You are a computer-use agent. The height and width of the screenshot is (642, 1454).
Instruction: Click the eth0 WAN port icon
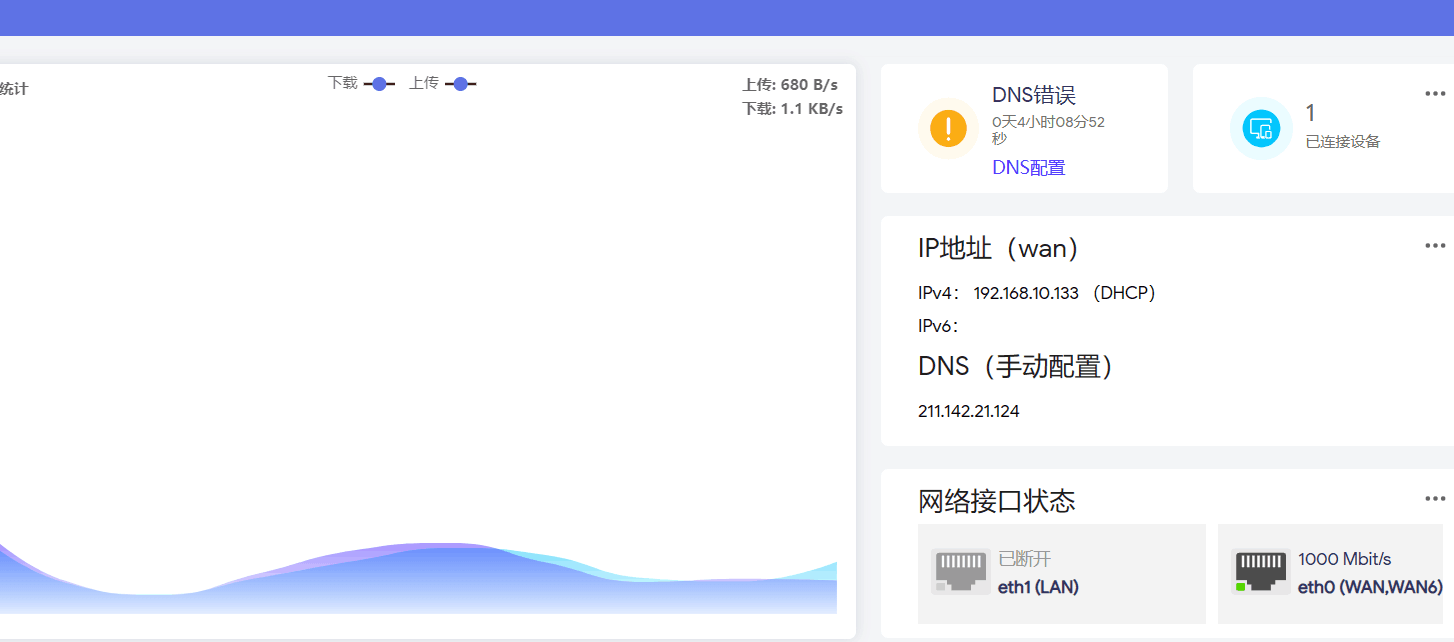[1260, 572]
